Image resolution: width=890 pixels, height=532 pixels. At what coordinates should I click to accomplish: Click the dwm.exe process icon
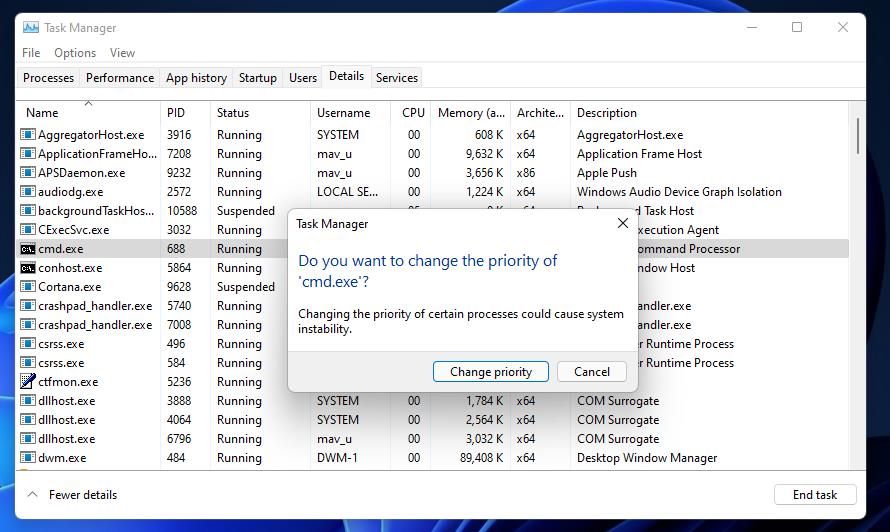[x=28, y=458]
